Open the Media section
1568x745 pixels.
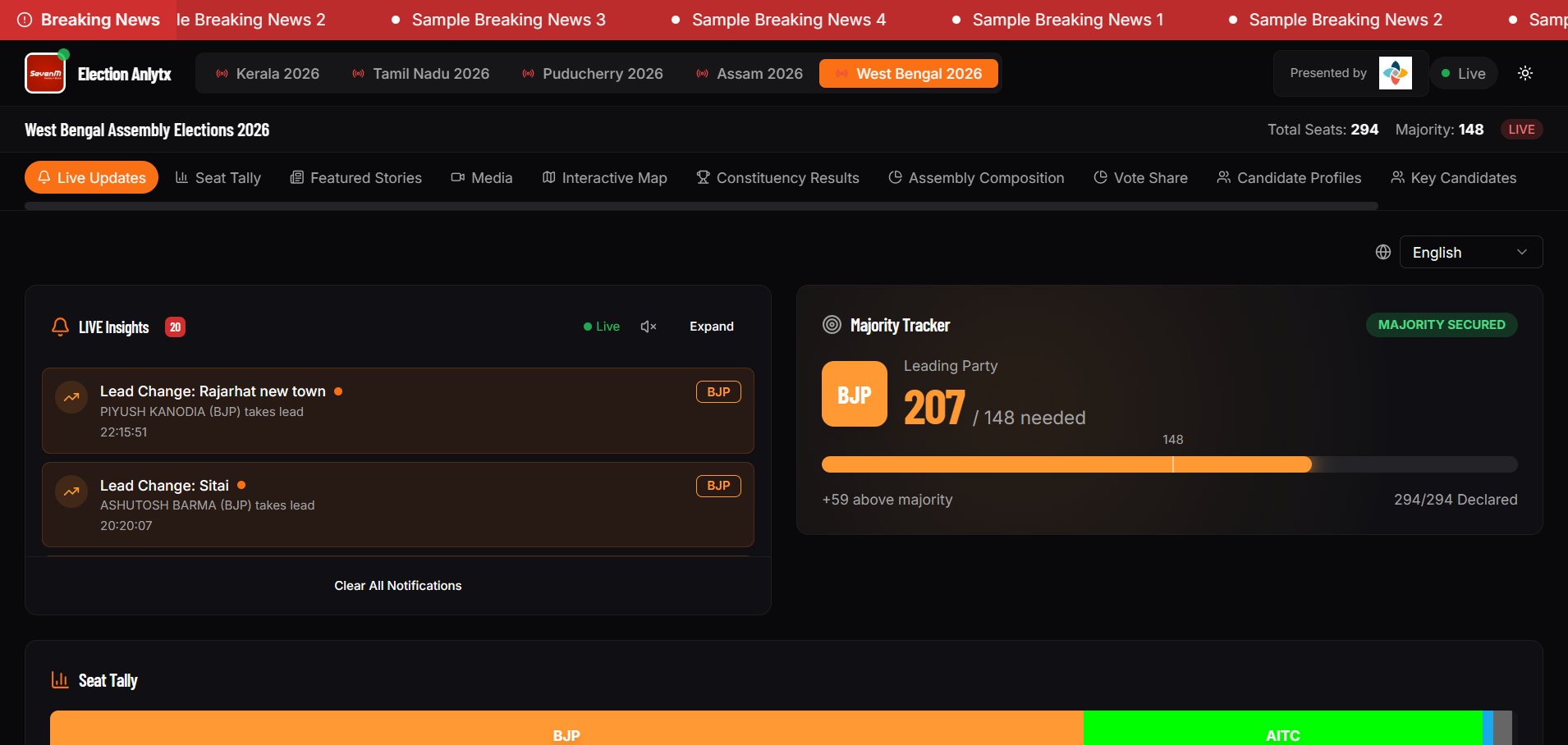(482, 177)
